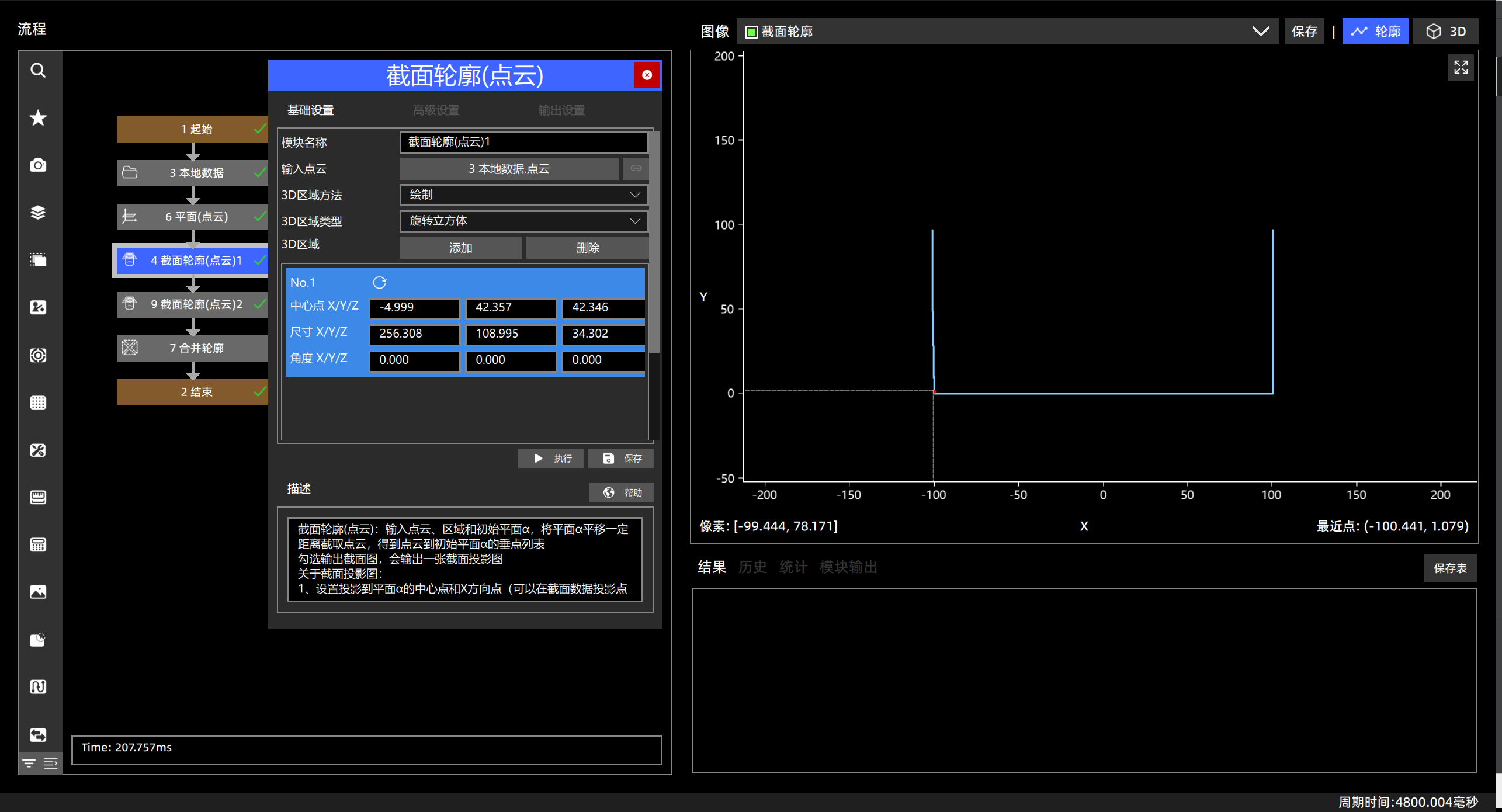Click center point Y value 42.357
Viewport: 1502px width, 812px height.
(x=511, y=307)
